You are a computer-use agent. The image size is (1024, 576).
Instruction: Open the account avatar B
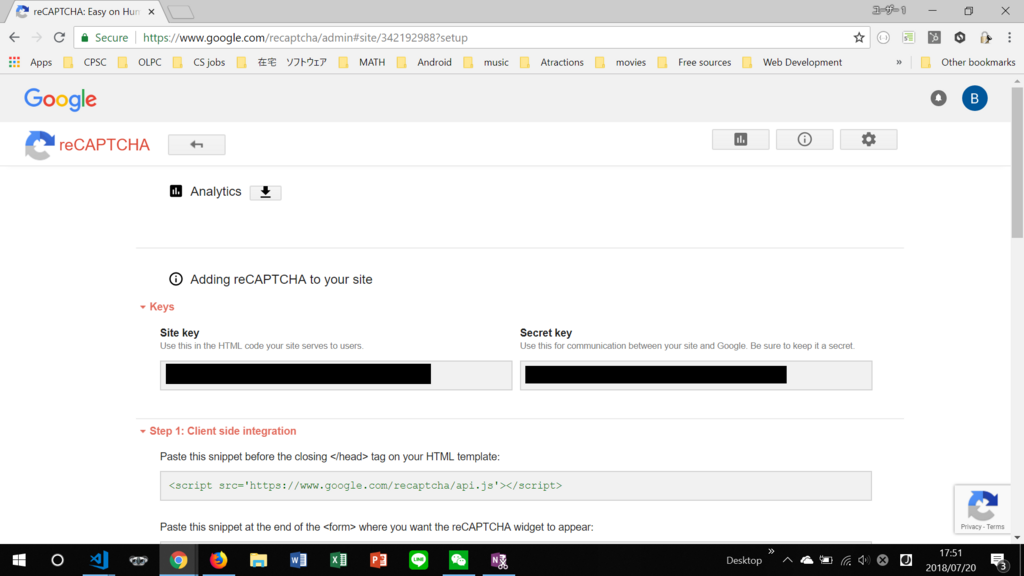[974, 98]
